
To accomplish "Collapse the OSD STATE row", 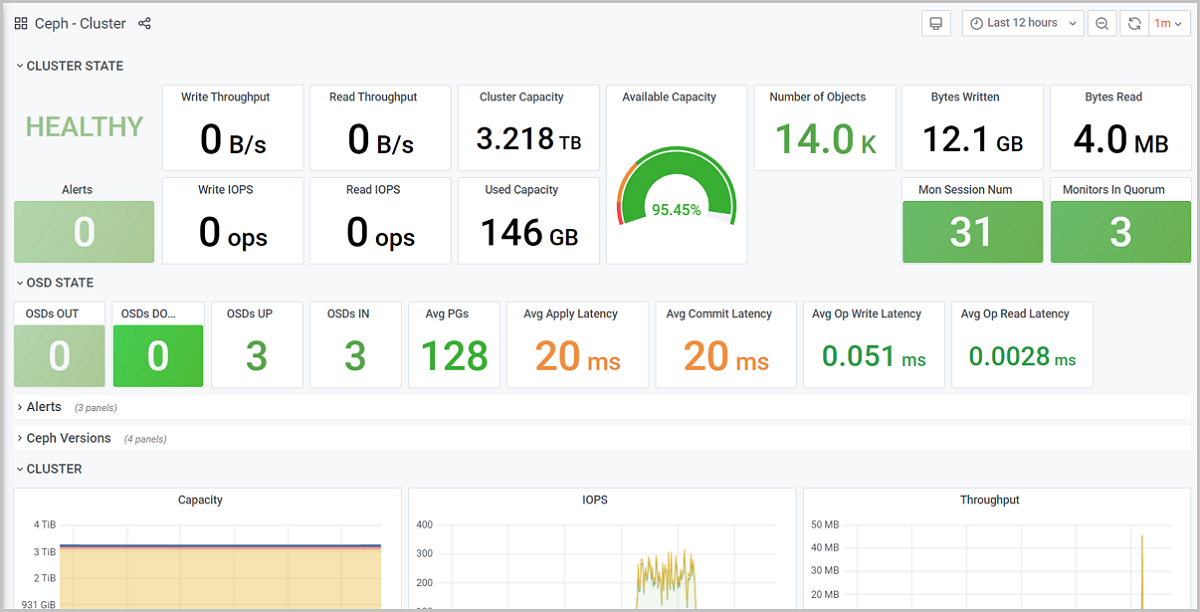I will [x=59, y=283].
